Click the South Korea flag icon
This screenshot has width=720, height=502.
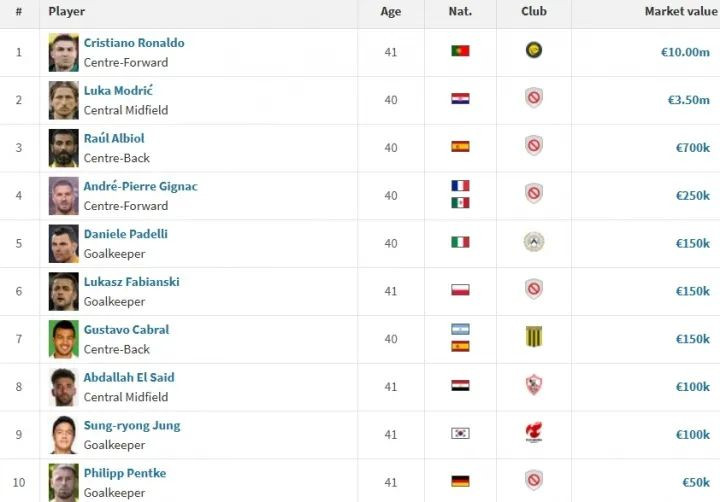[x=460, y=433]
